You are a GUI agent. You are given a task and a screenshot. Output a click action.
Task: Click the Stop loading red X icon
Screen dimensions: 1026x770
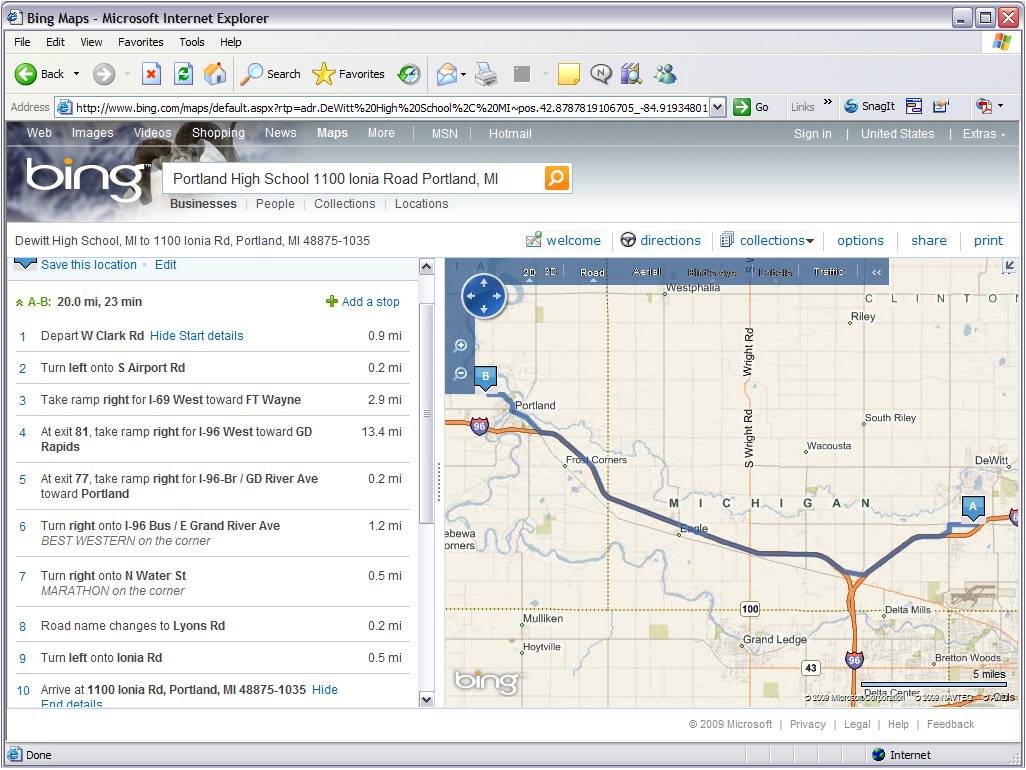pos(151,74)
